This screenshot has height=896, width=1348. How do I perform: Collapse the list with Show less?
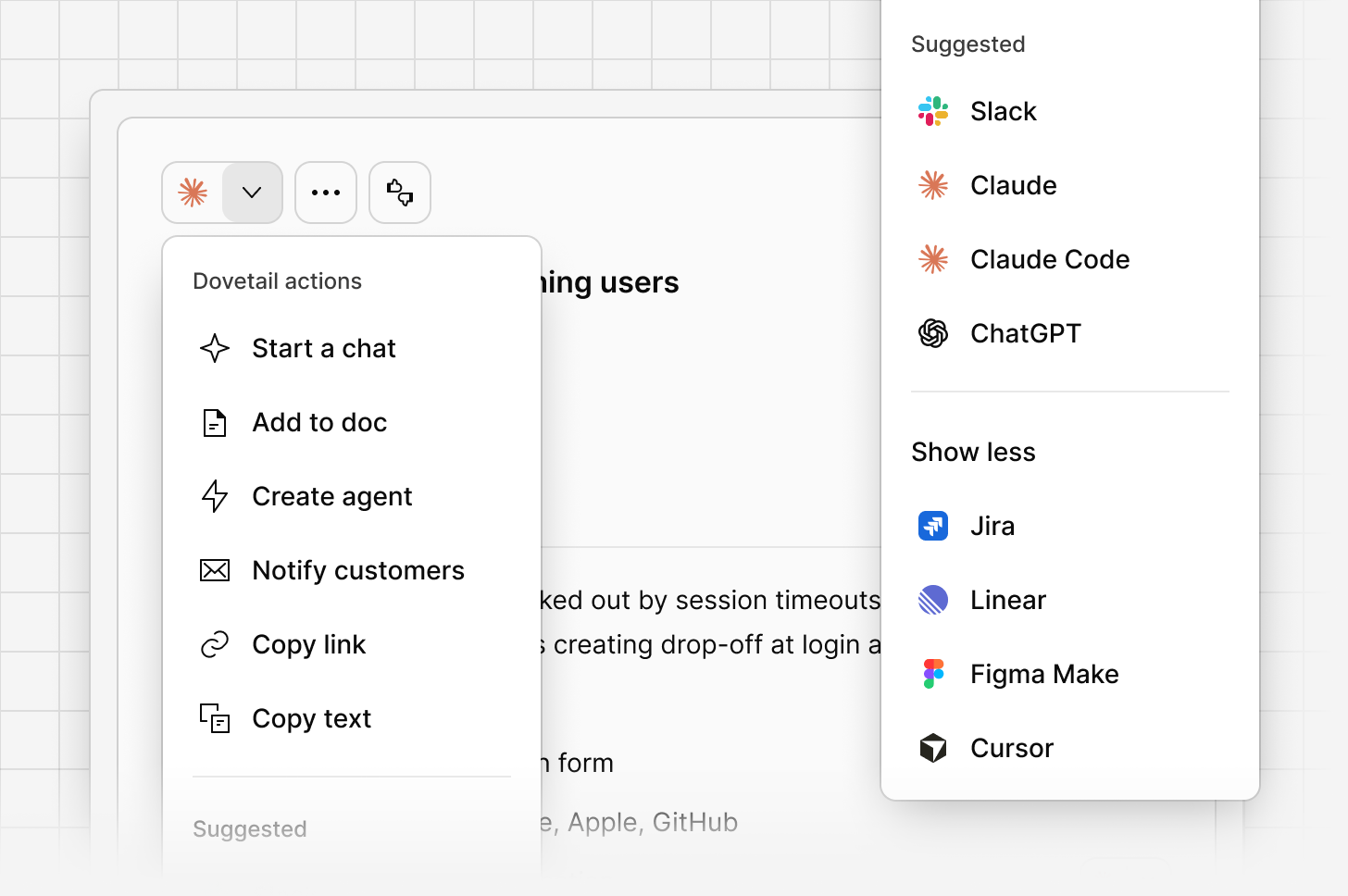tap(974, 452)
